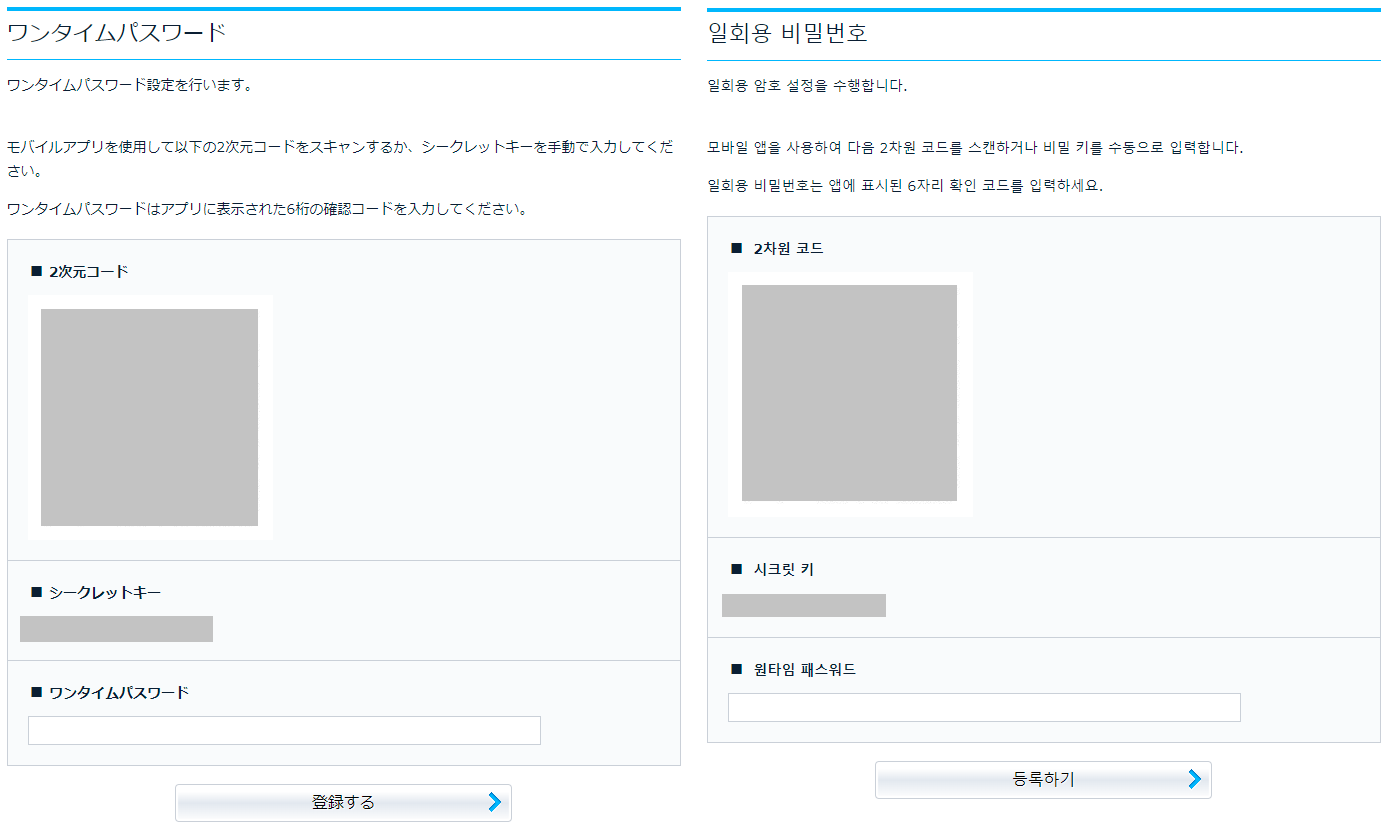Click the ワンタイムパスワード page heading
The image size is (1387, 833).
(x=117, y=33)
